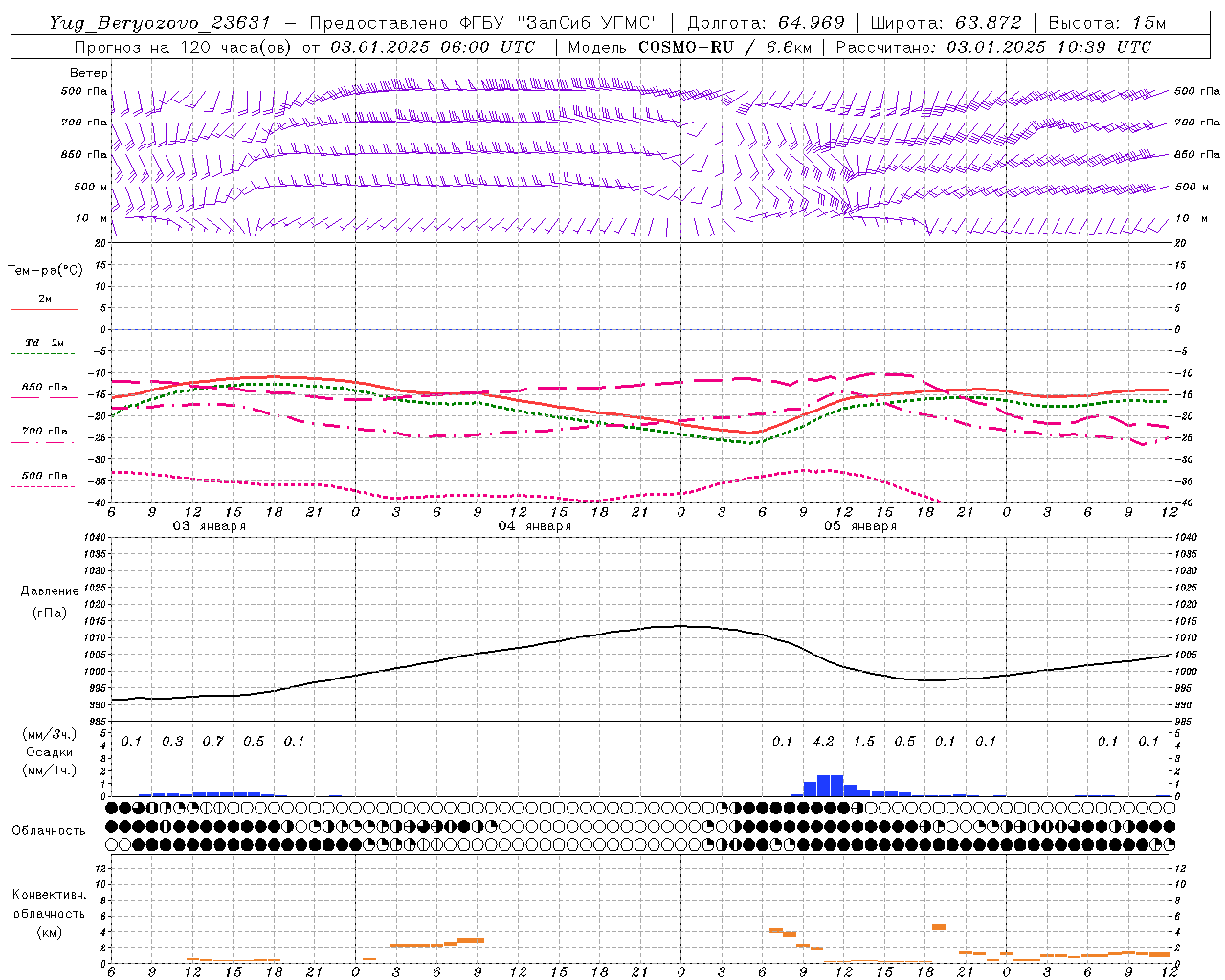Click the date label 03 января

pyautogui.click(x=209, y=526)
